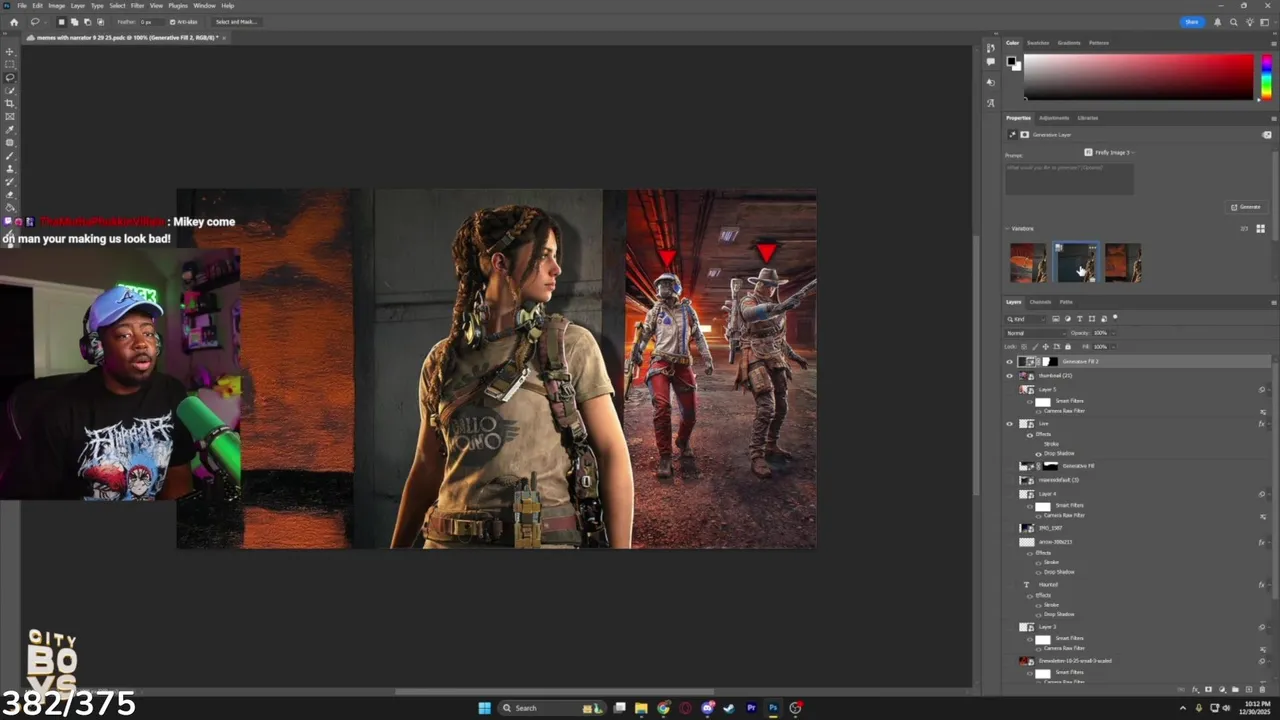
Task: Open the Discover lightbulb icon
Action: pyautogui.click(x=1250, y=22)
